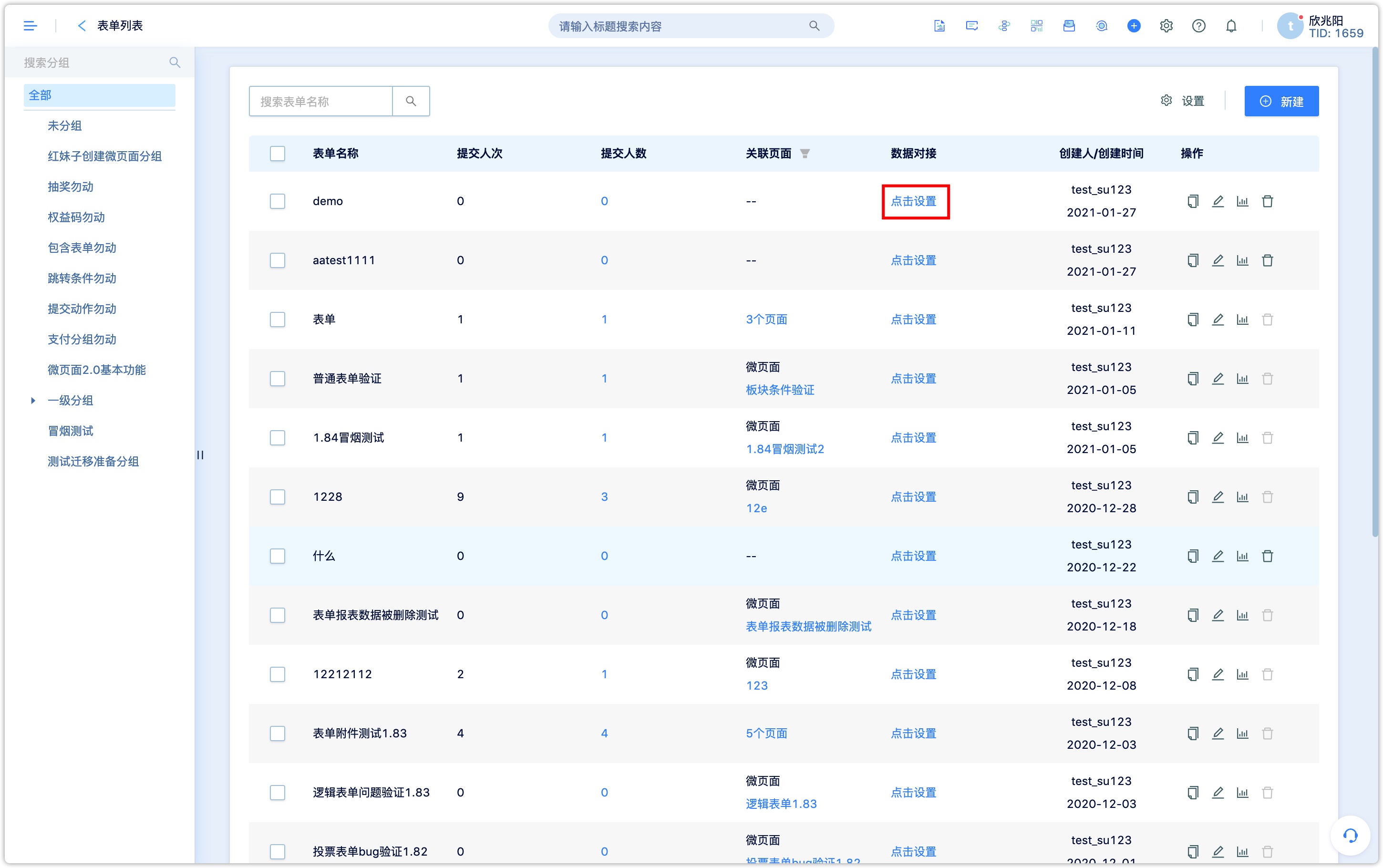
Task: Open the document icon in top toolbar
Action: [x=939, y=26]
